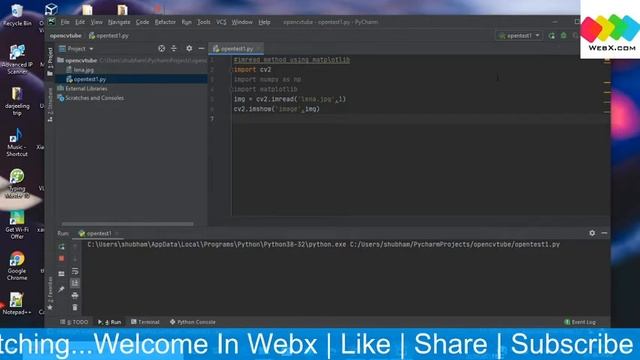The height and width of the screenshot is (360, 640).
Task: Click the Project panel horizontal scrollbar
Action: (x=127, y=224)
